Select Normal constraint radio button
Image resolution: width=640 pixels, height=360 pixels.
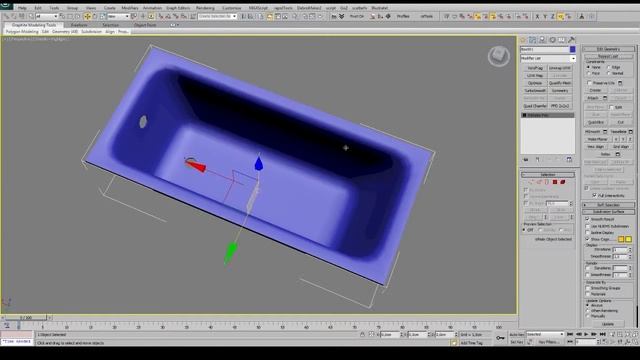[x=609, y=73]
